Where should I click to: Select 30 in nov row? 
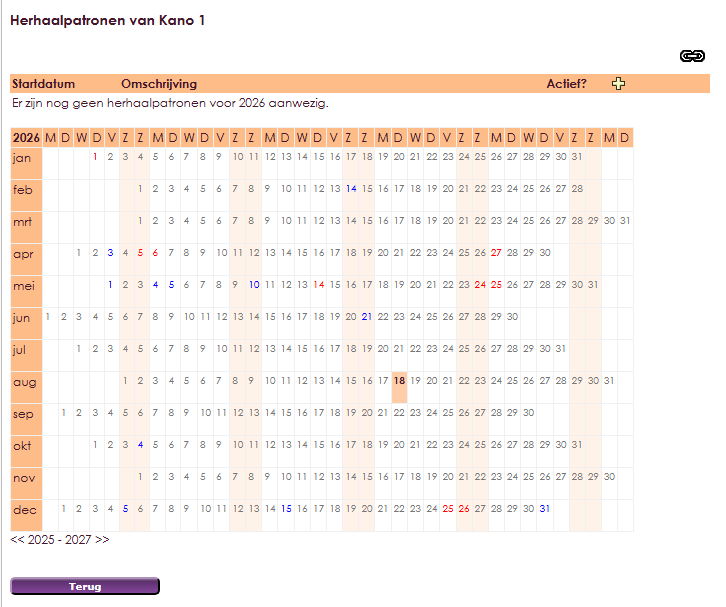(x=609, y=477)
